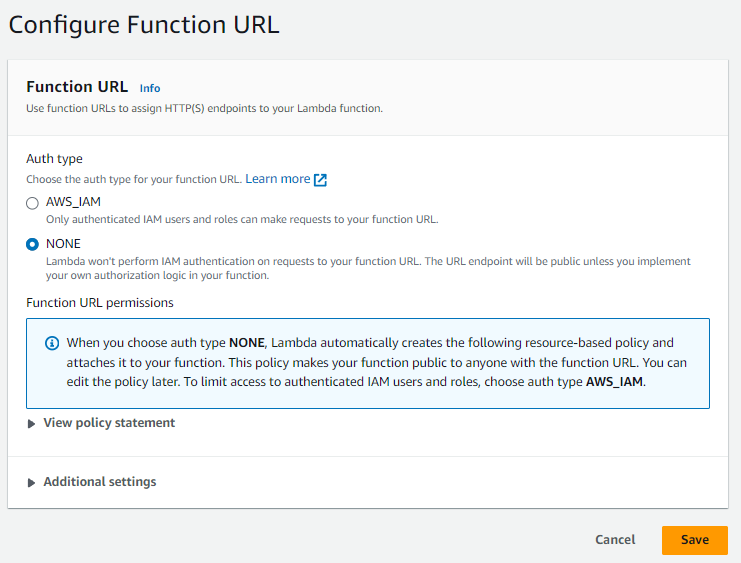
Task: Select the AWS_IAM radio button
Action: coord(32,203)
